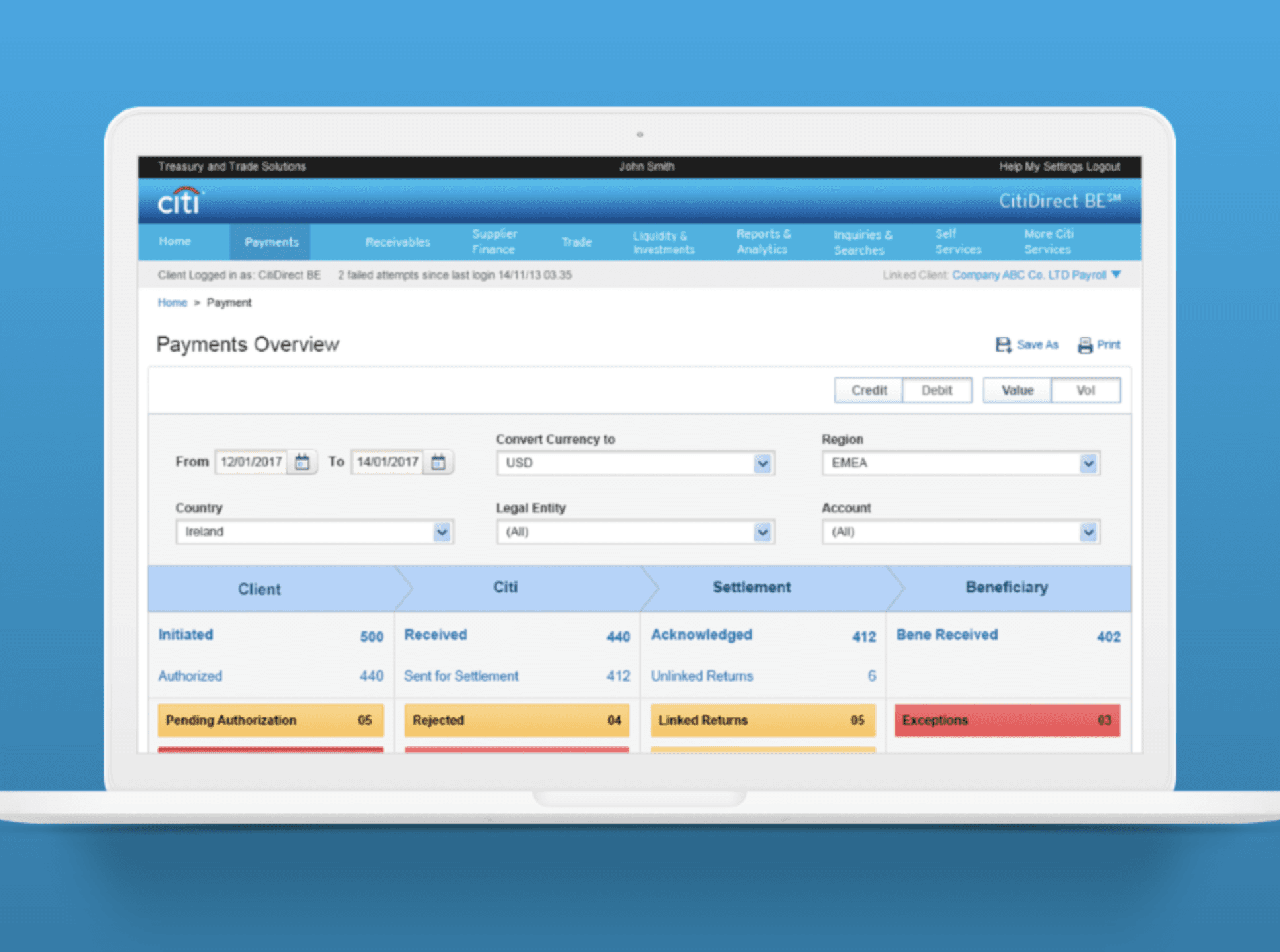Open the To date calendar picker

438,461
